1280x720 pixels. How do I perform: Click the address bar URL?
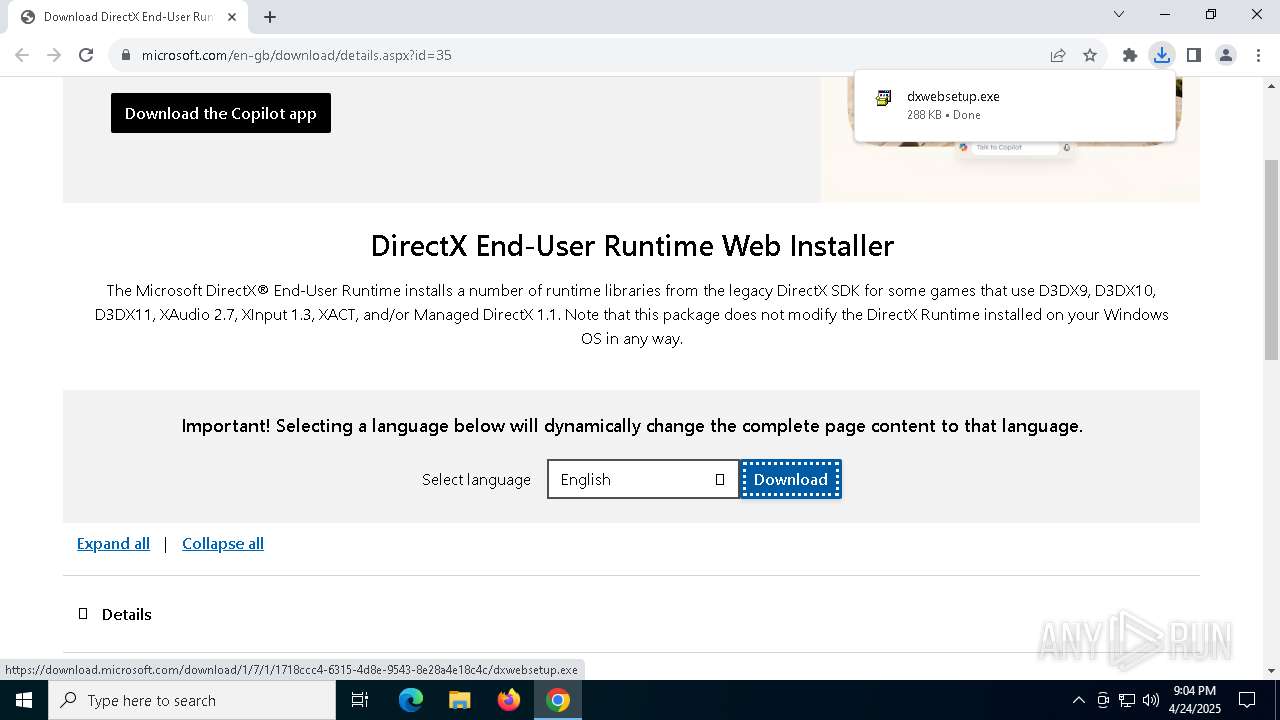pos(296,55)
